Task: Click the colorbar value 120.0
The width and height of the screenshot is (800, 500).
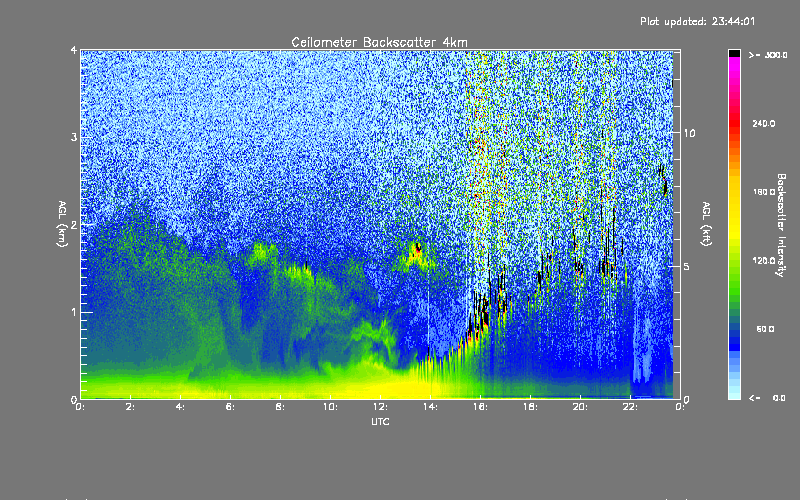Action: point(764,261)
